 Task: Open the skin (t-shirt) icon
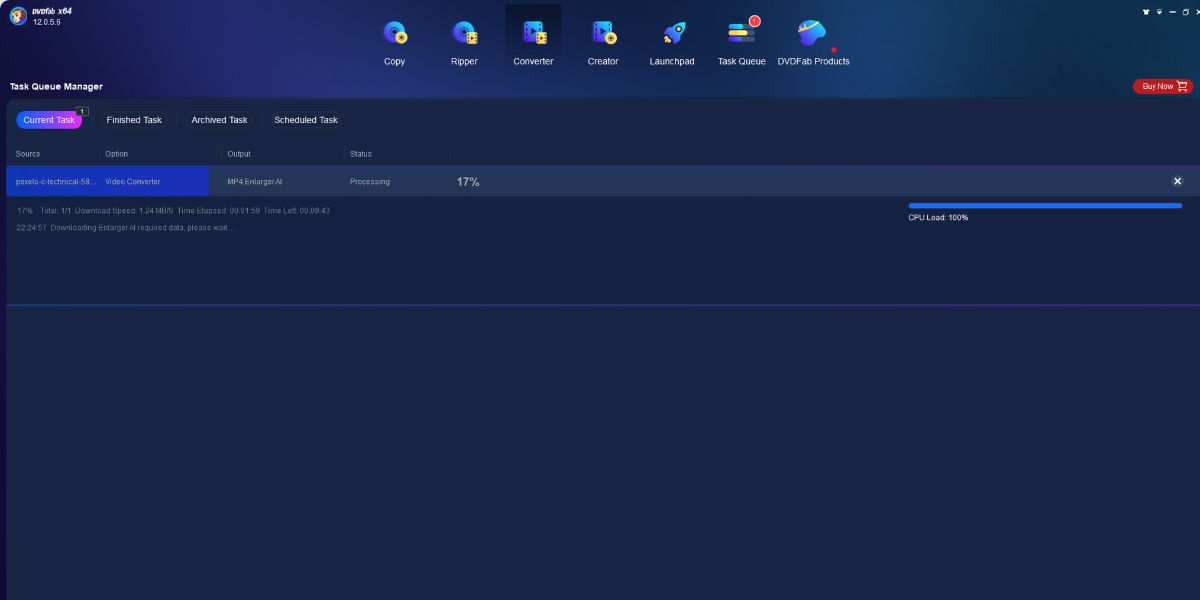tap(1146, 12)
